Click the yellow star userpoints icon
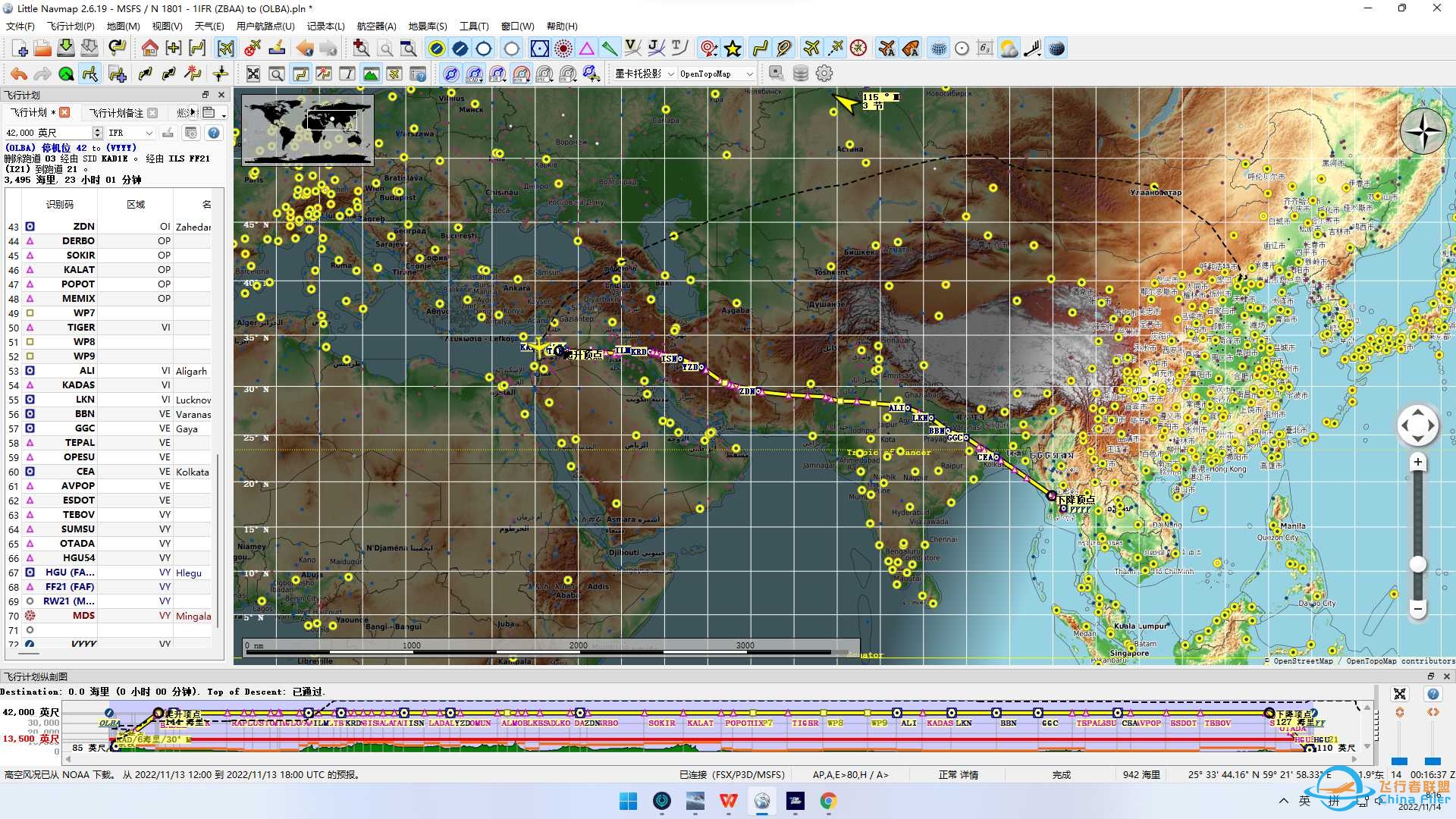This screenshot has width=1456, height=819. (x=733, y=49)
